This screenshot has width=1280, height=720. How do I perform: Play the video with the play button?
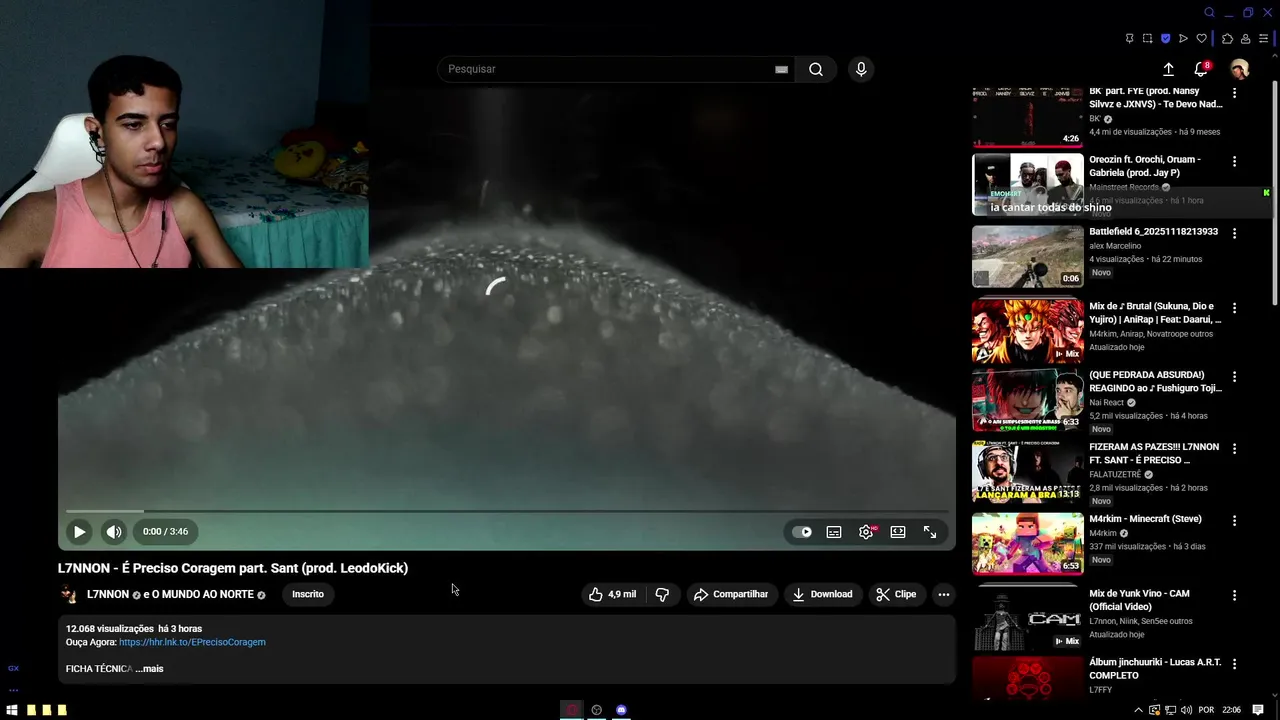(79, 532)
